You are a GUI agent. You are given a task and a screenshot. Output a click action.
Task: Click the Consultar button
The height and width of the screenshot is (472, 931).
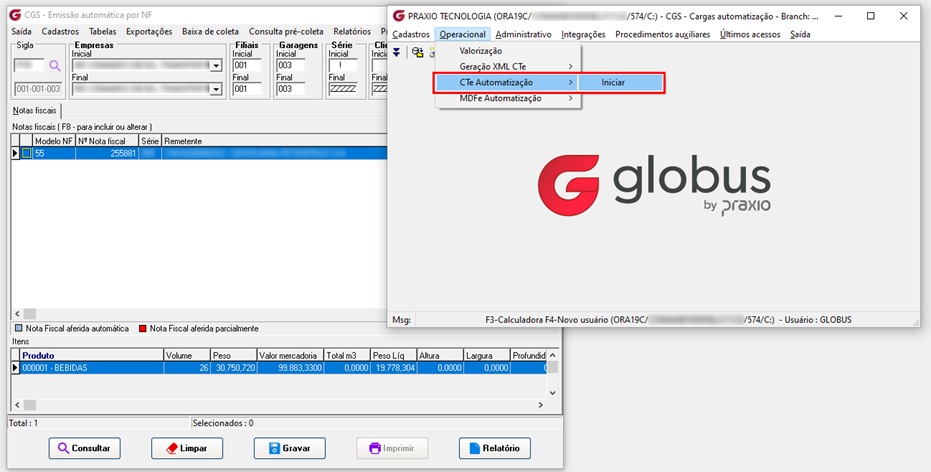[84, 448]
